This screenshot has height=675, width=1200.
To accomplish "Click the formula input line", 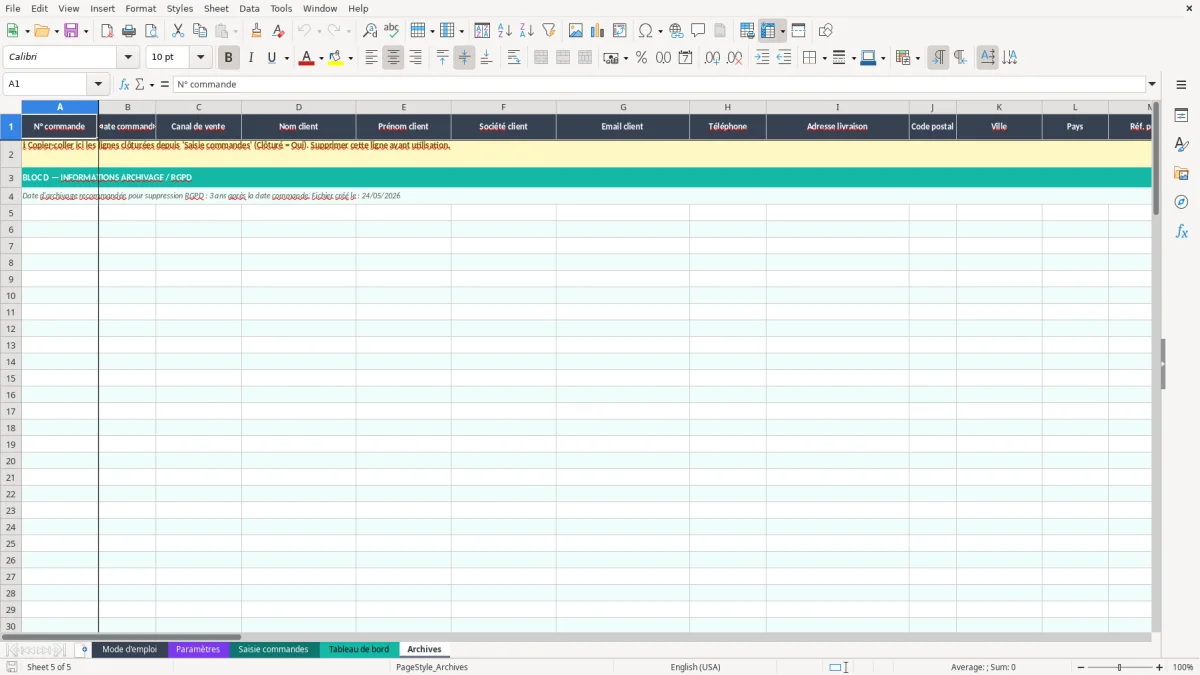I will pos(660,85).
